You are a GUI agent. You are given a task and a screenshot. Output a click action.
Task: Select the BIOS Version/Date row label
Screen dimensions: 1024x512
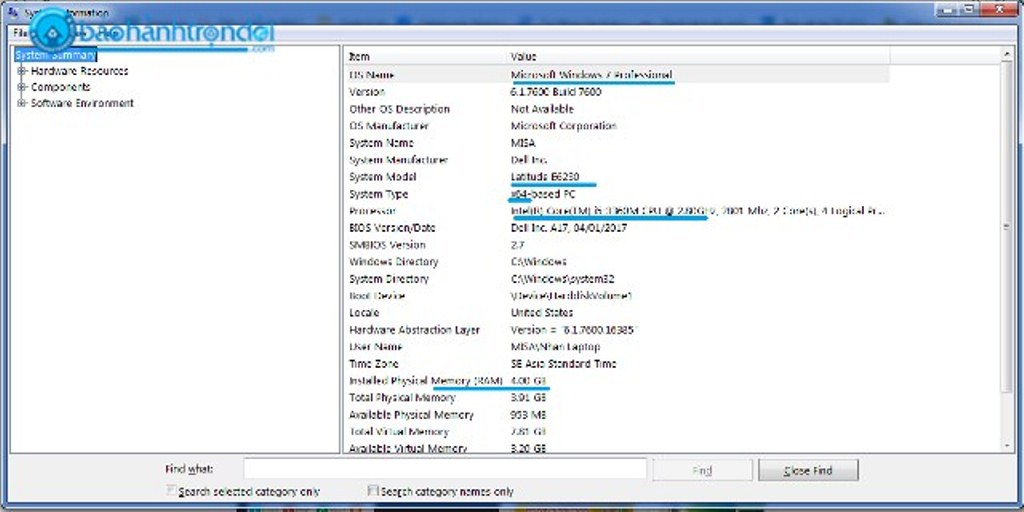pos(392,228)
